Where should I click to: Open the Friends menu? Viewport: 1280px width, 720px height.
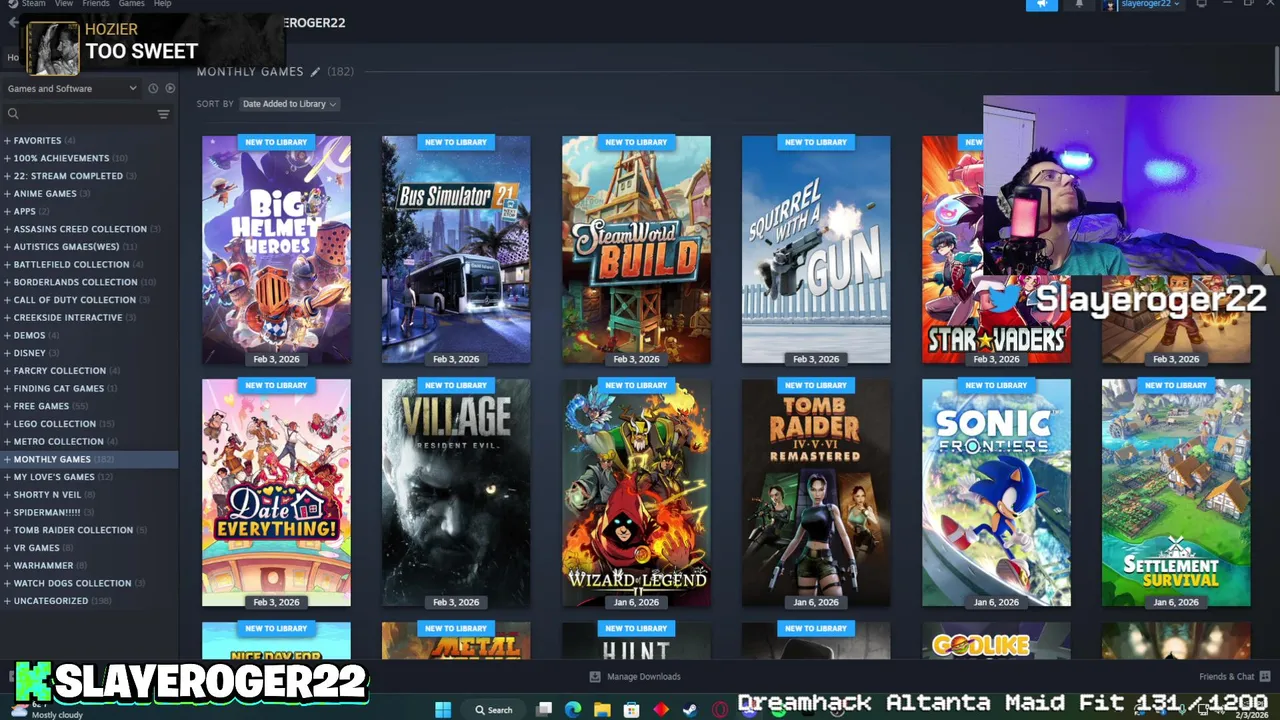tap(96, 4)
